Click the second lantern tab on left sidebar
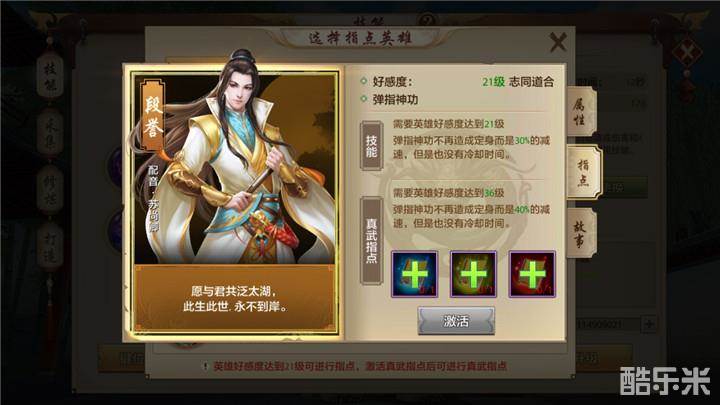Screen dimensions: 720x405 tap(50, 133)
